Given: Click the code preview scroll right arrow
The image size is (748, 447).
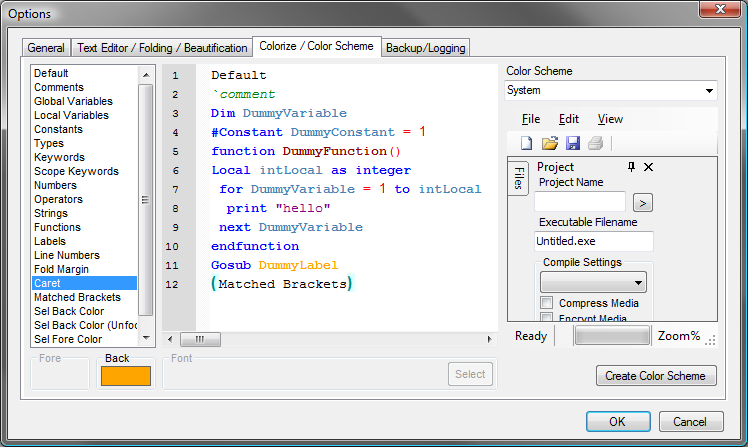Looking at the screenshot, I should click(x=489, y=339).
